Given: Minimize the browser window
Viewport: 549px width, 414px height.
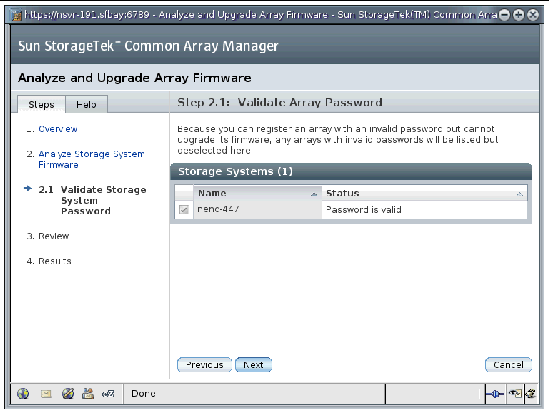Looking at the screenshot, I should point(504,15).
